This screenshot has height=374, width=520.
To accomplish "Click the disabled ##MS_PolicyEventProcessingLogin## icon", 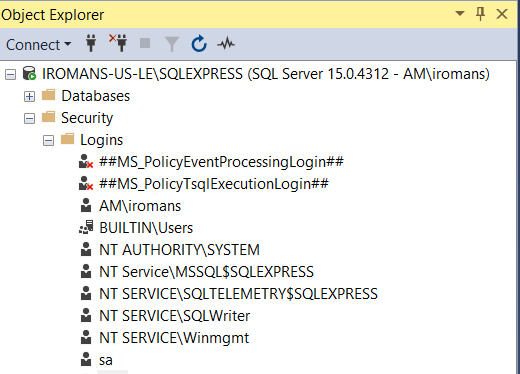I will click(x=86, y=162).
